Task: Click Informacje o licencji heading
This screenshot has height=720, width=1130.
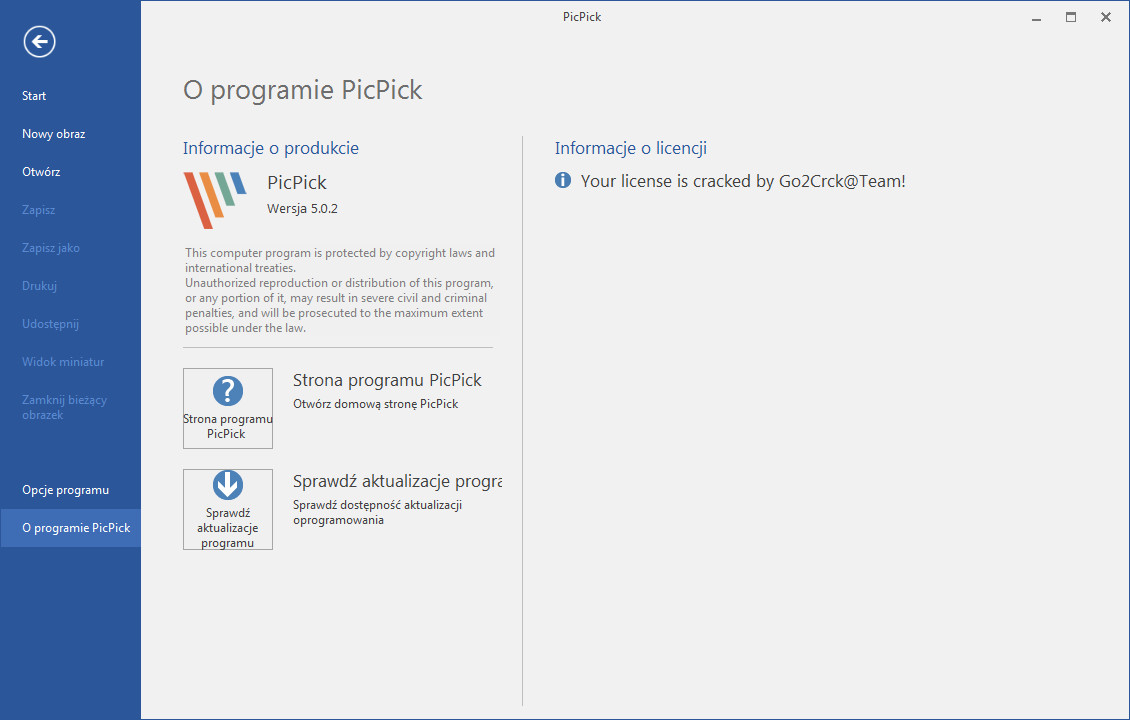Action: [x=631, y=148]
